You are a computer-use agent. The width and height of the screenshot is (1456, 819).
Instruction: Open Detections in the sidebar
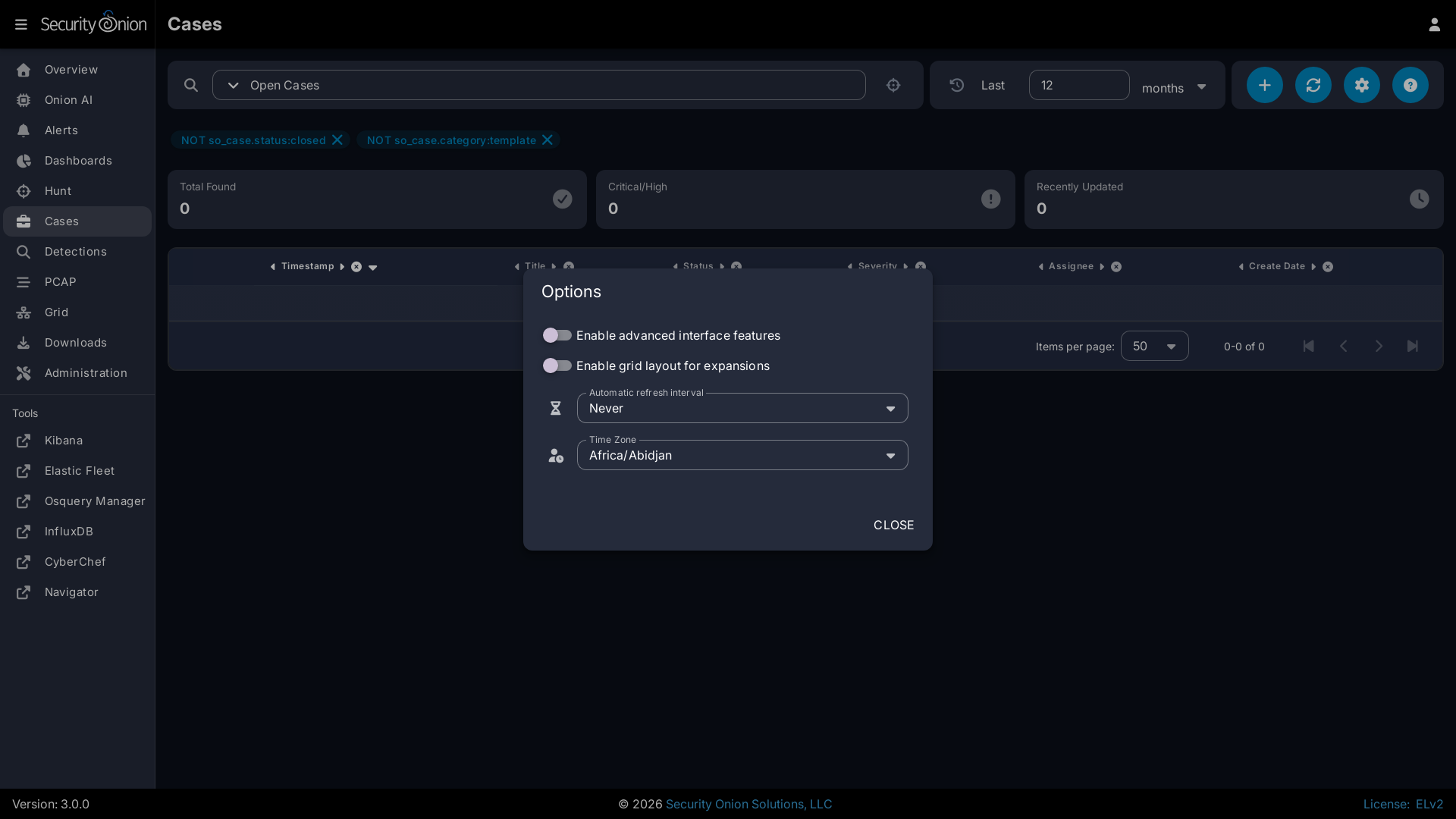point(75,252)
